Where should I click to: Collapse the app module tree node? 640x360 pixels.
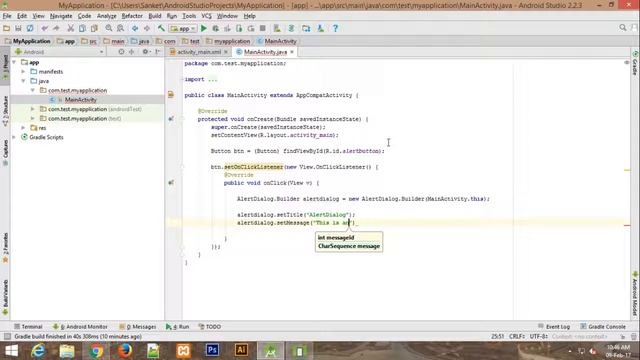click(14, 62)
